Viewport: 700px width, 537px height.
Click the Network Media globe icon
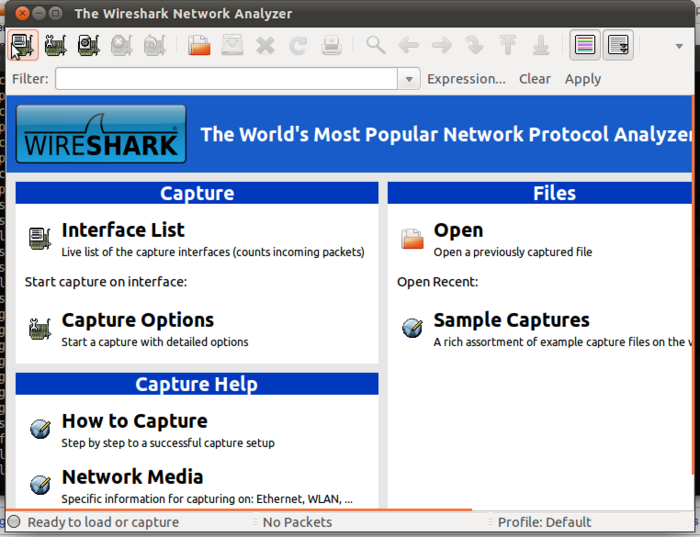pyautogui.click(x=40, y=484)
